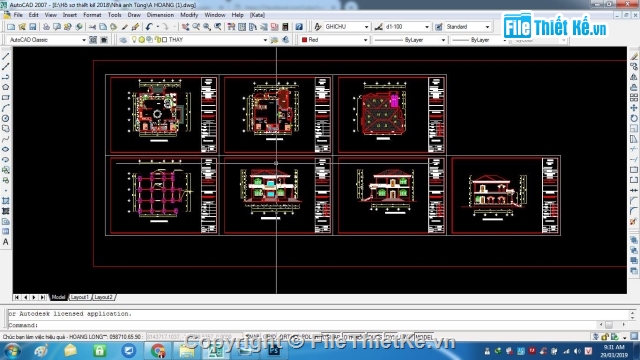Open the AutoCAD Classic workspace dropdown
The width and height of the screenshot is (640, 360).
[x=84, y=40]
